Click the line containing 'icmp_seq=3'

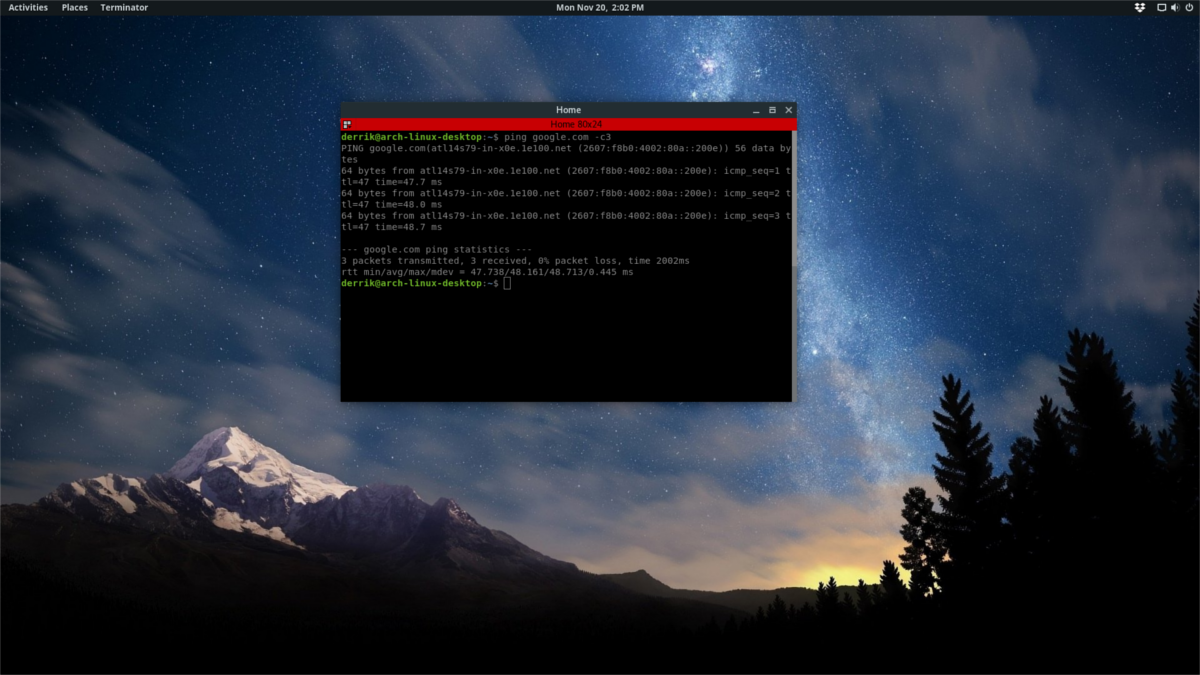pos(566,215)
